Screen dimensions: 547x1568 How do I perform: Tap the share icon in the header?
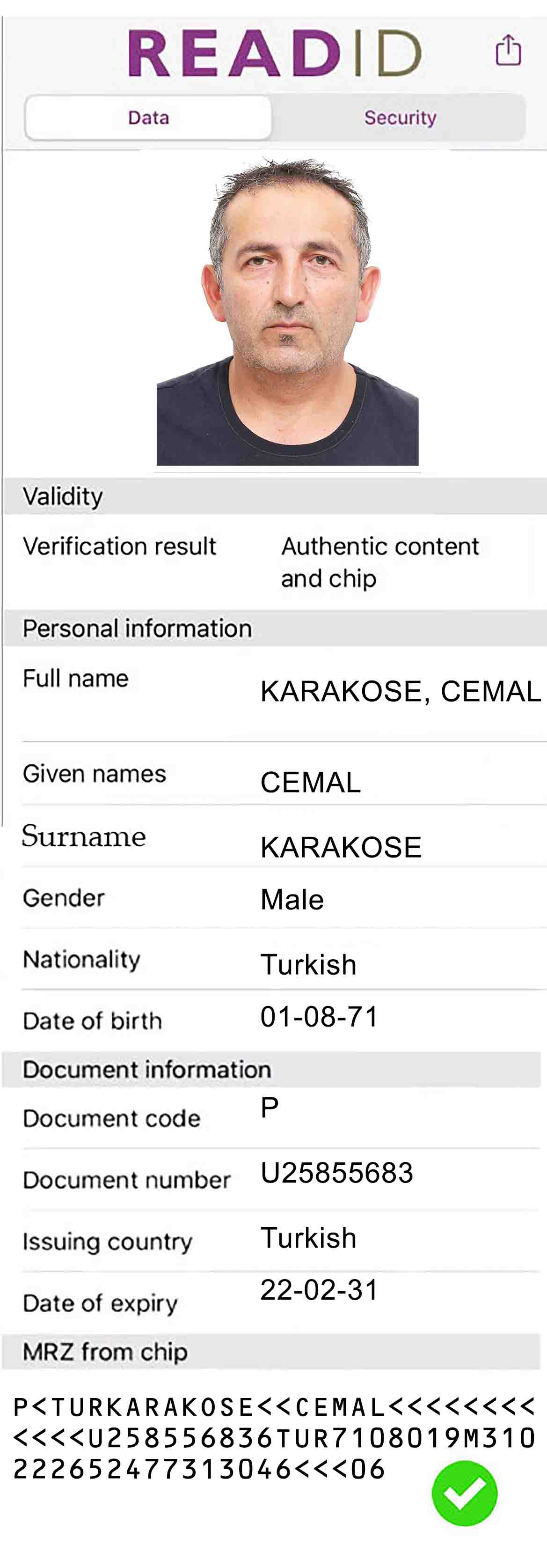[507, 50]
